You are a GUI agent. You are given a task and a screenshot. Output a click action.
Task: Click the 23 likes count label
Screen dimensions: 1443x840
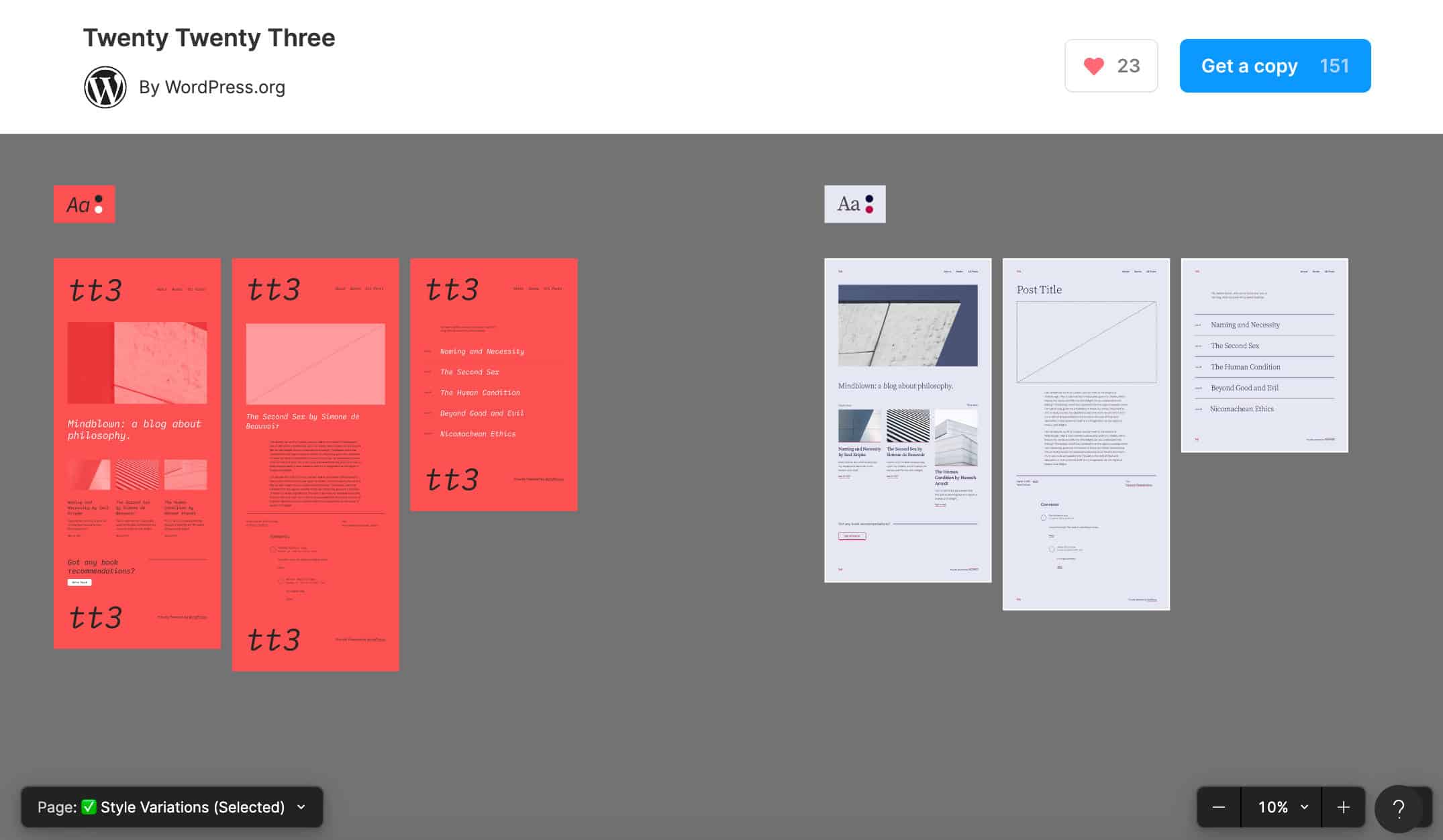click(x=1128, y=65)
